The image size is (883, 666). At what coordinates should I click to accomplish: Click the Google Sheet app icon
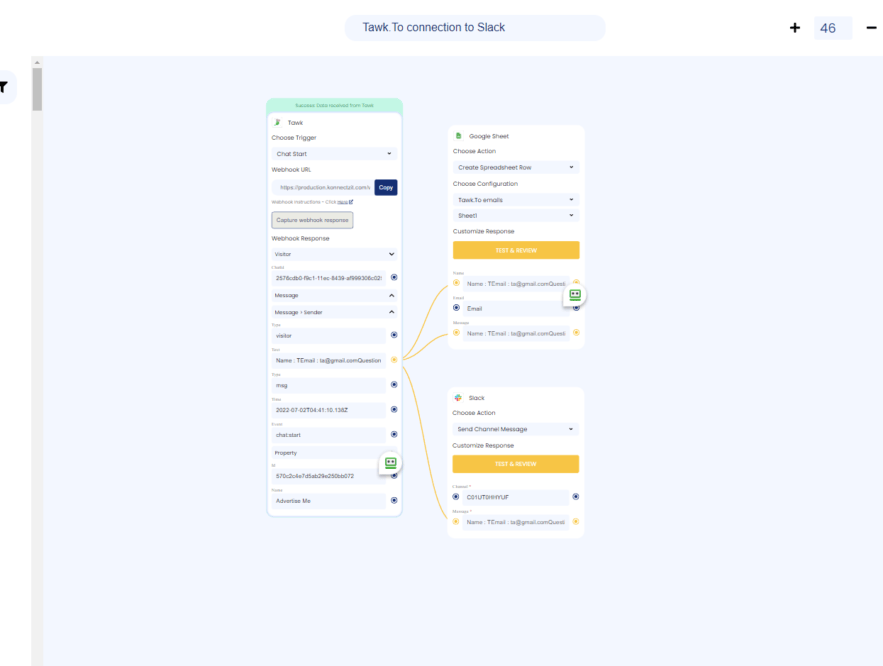click(x=460, y=135)
